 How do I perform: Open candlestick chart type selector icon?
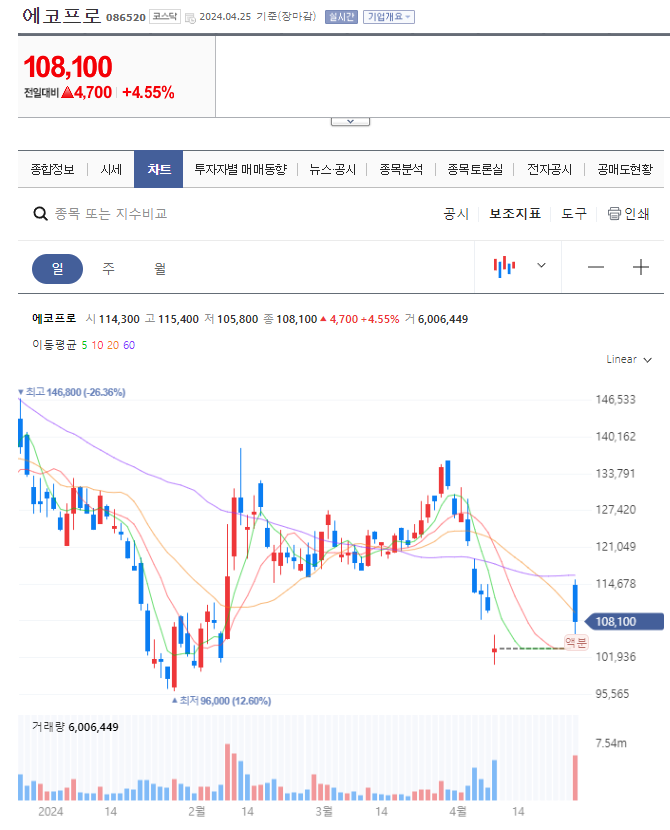point(505,266)
